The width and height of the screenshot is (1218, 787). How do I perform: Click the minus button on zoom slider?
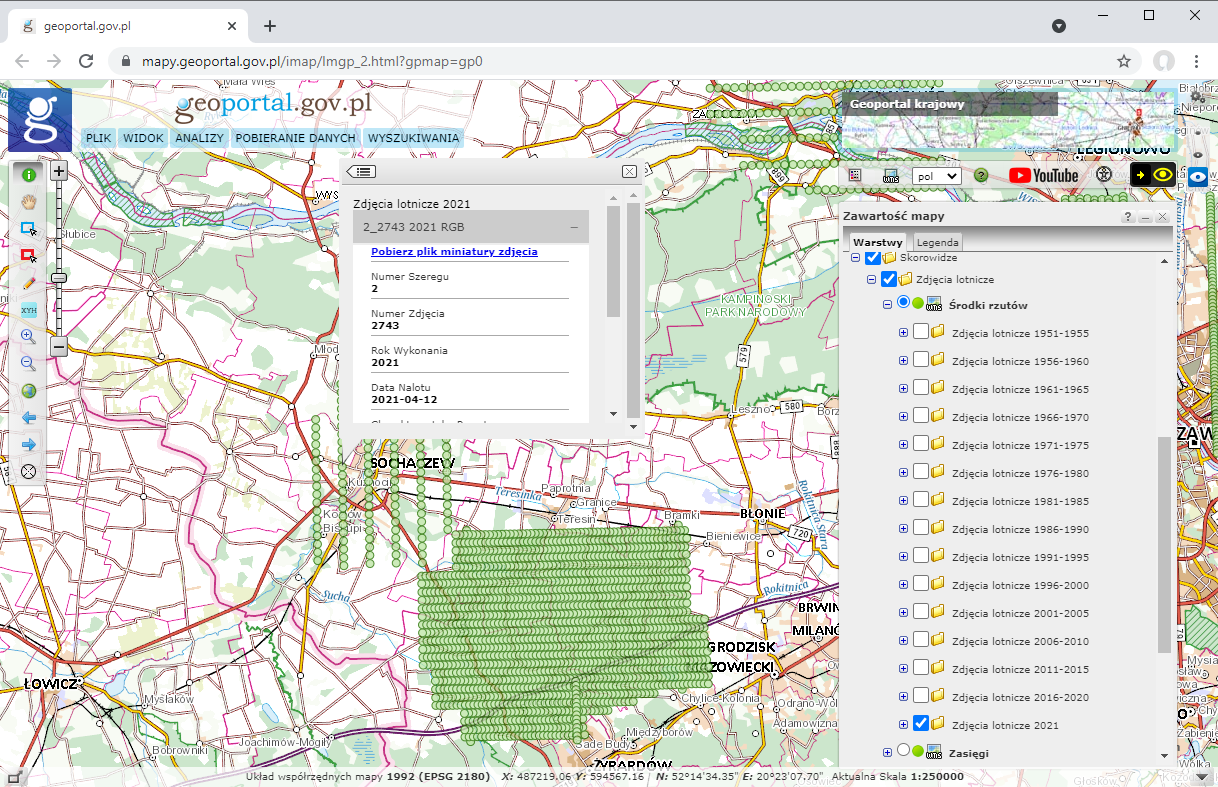(x=59, y=347)
